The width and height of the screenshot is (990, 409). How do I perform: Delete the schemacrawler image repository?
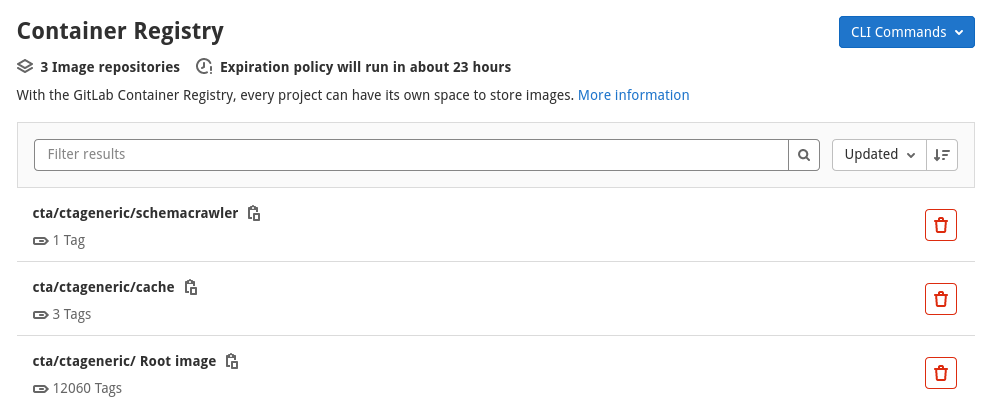tap(941, 225)
